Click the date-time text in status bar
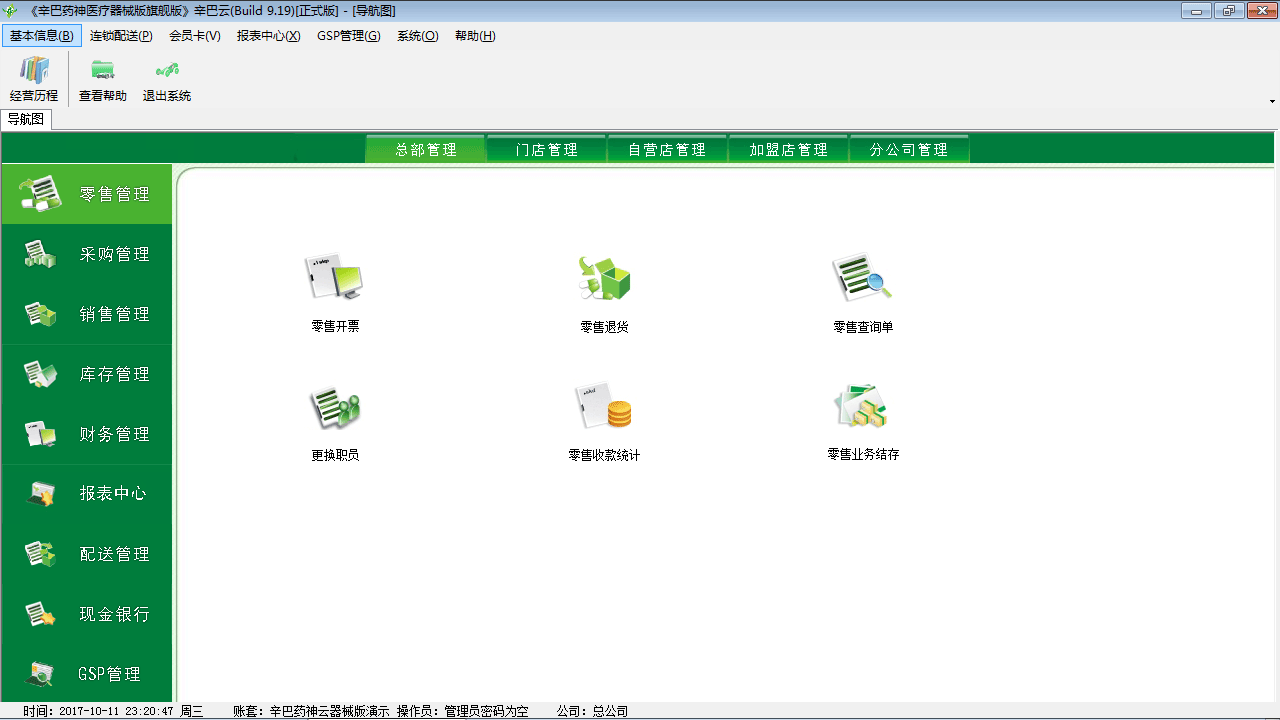The width and height of the screenshot is (1280, 720). coord(113,711)
